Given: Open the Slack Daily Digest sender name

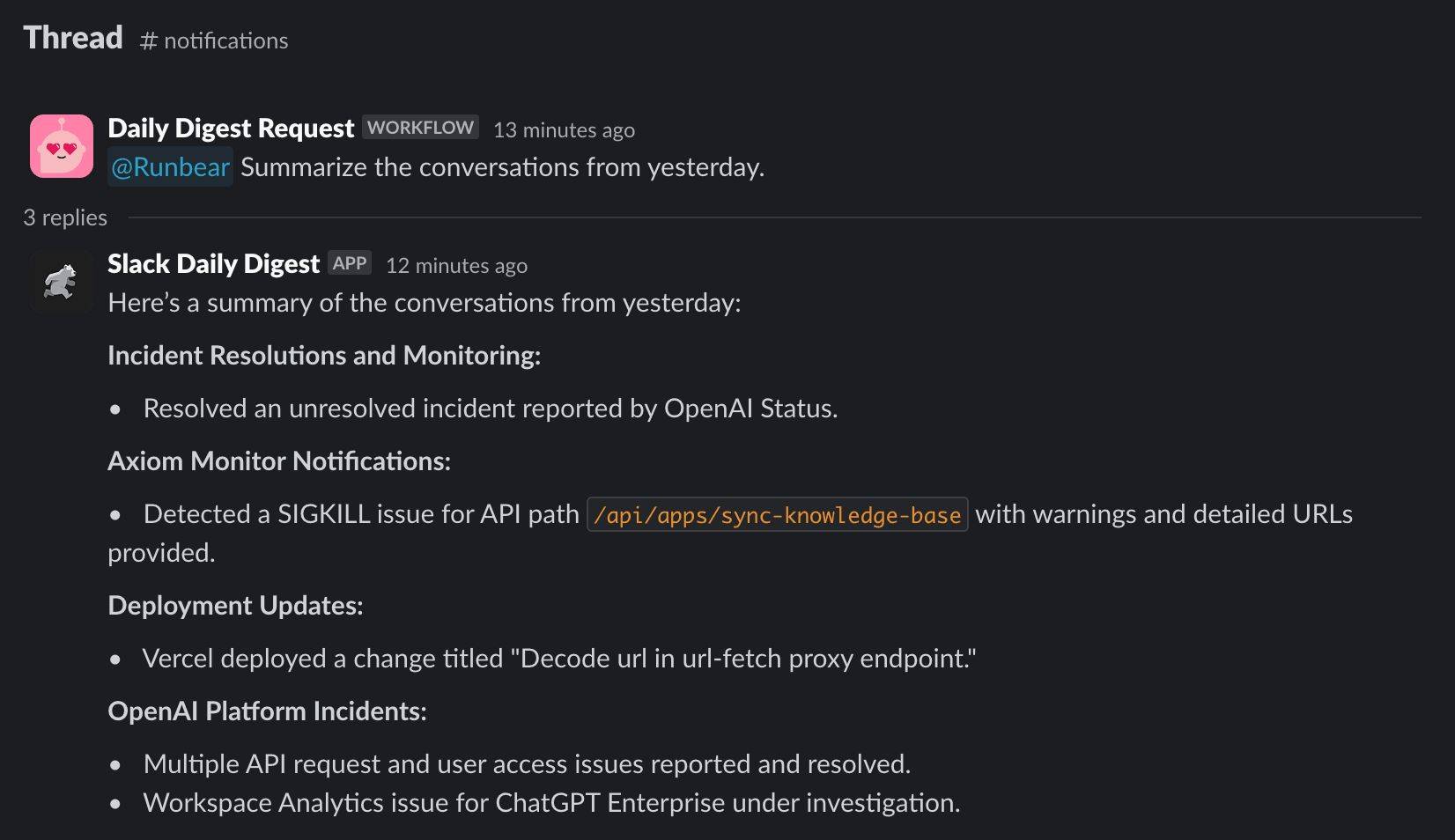Looking at the screenshot, I should coord(213,263).
